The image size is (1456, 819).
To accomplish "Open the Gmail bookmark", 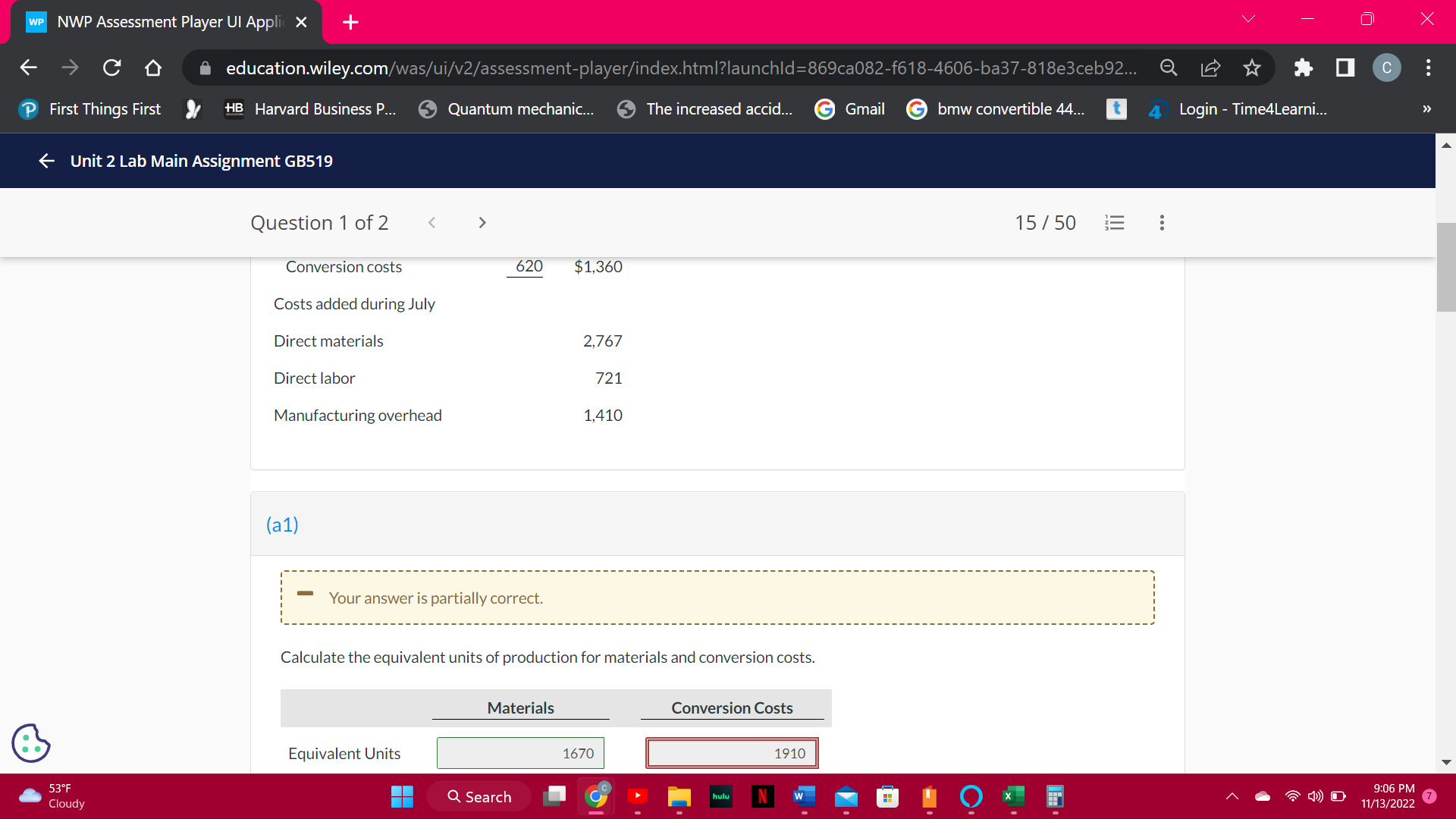I will click(x=850, y=109).
